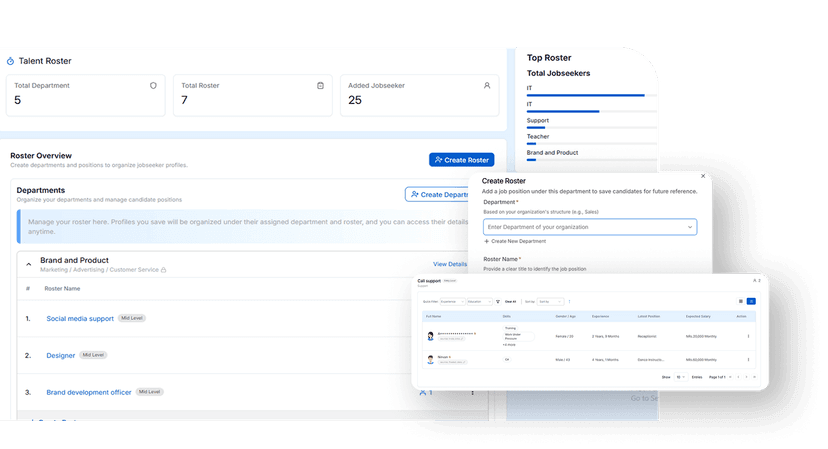Open the kebab menu for Brand development officer

[x=473, y=392]
